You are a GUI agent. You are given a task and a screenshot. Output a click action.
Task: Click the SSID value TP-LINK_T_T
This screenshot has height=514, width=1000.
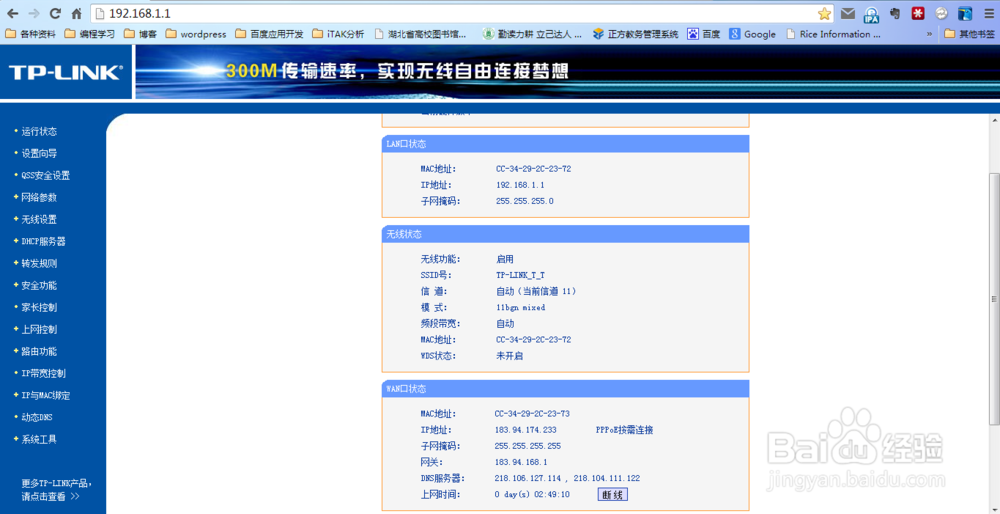pos(520,275)
